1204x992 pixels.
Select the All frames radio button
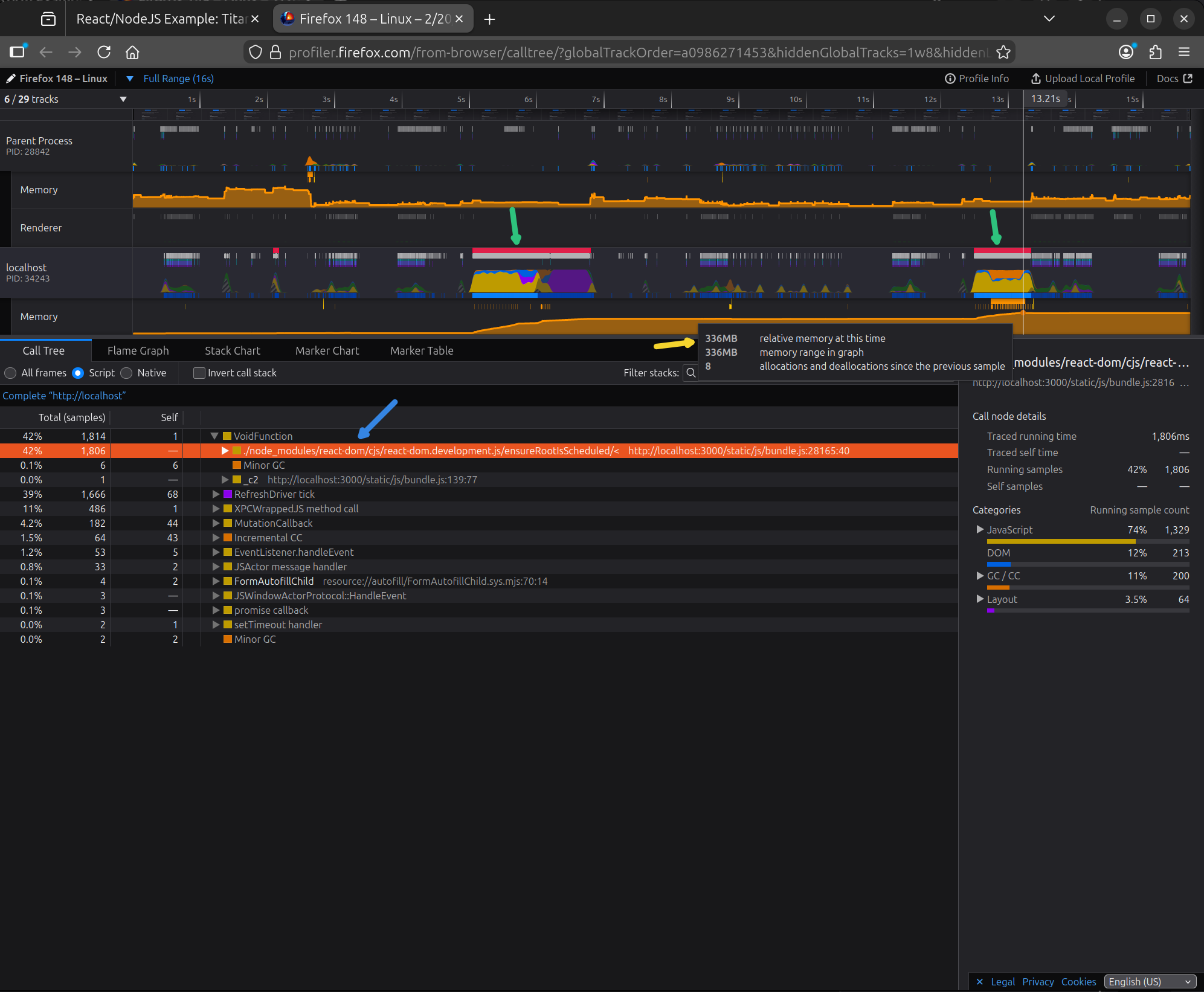pyautogui.click(x=10, y=373)
